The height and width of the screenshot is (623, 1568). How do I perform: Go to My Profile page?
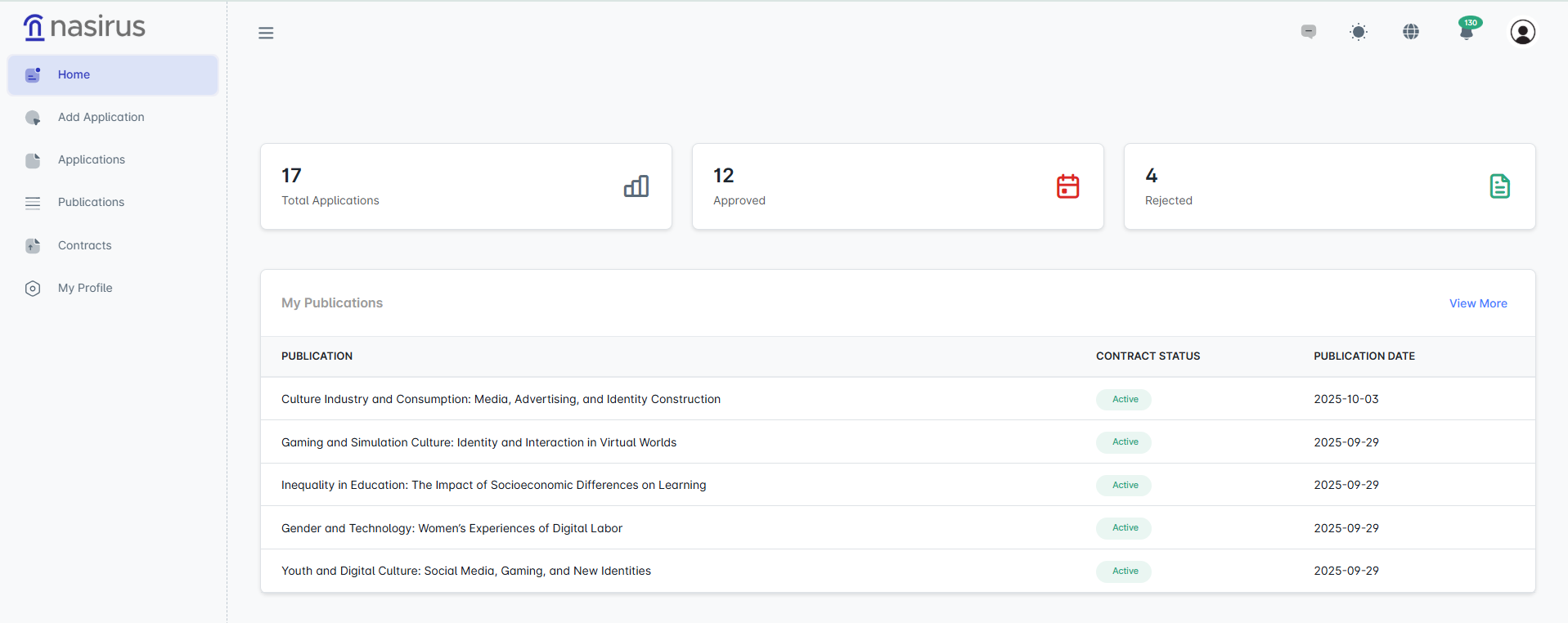click(85, 288)
